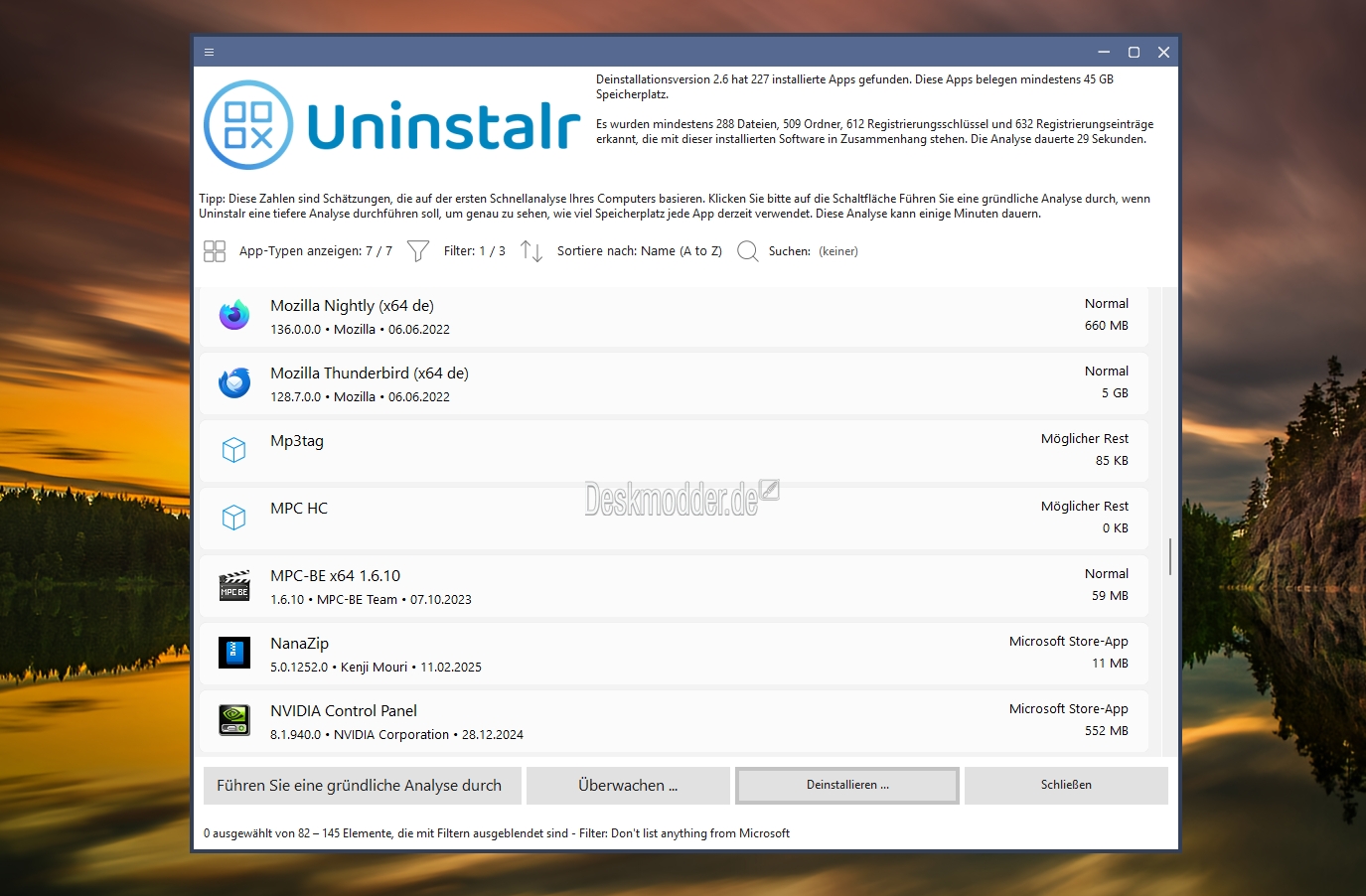Select the MPC HC list entry

click(x=674, y=517)
